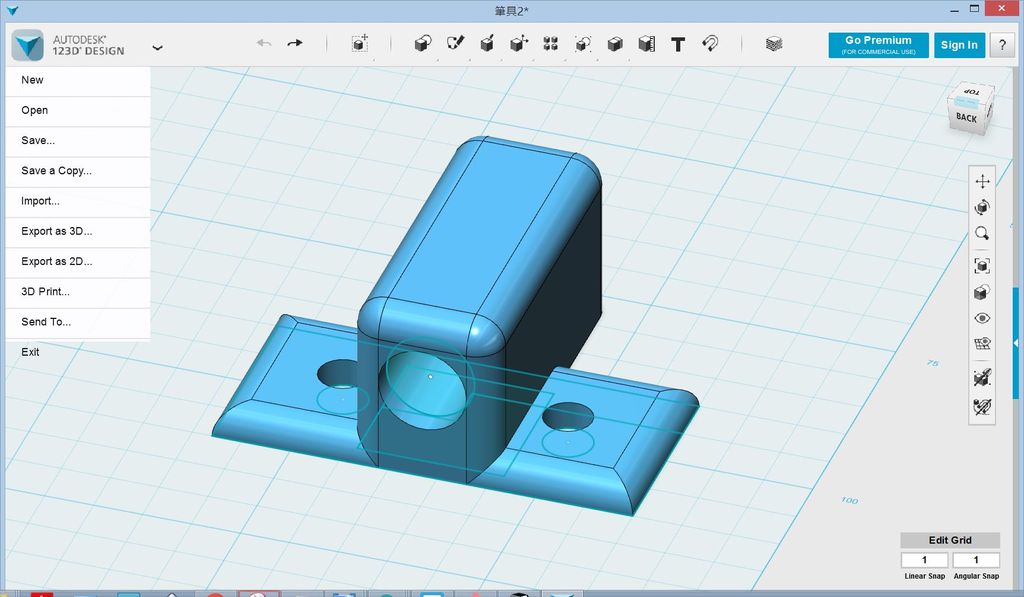Image resolution: width=1024 pixels, height=597 pixels.
Task: Open the help question mark button
Action: (1002, 45)
